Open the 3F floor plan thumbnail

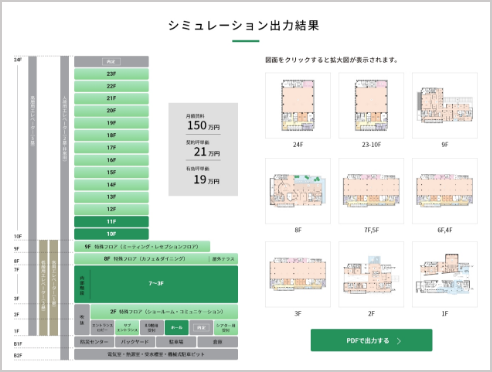pos(298,274)
